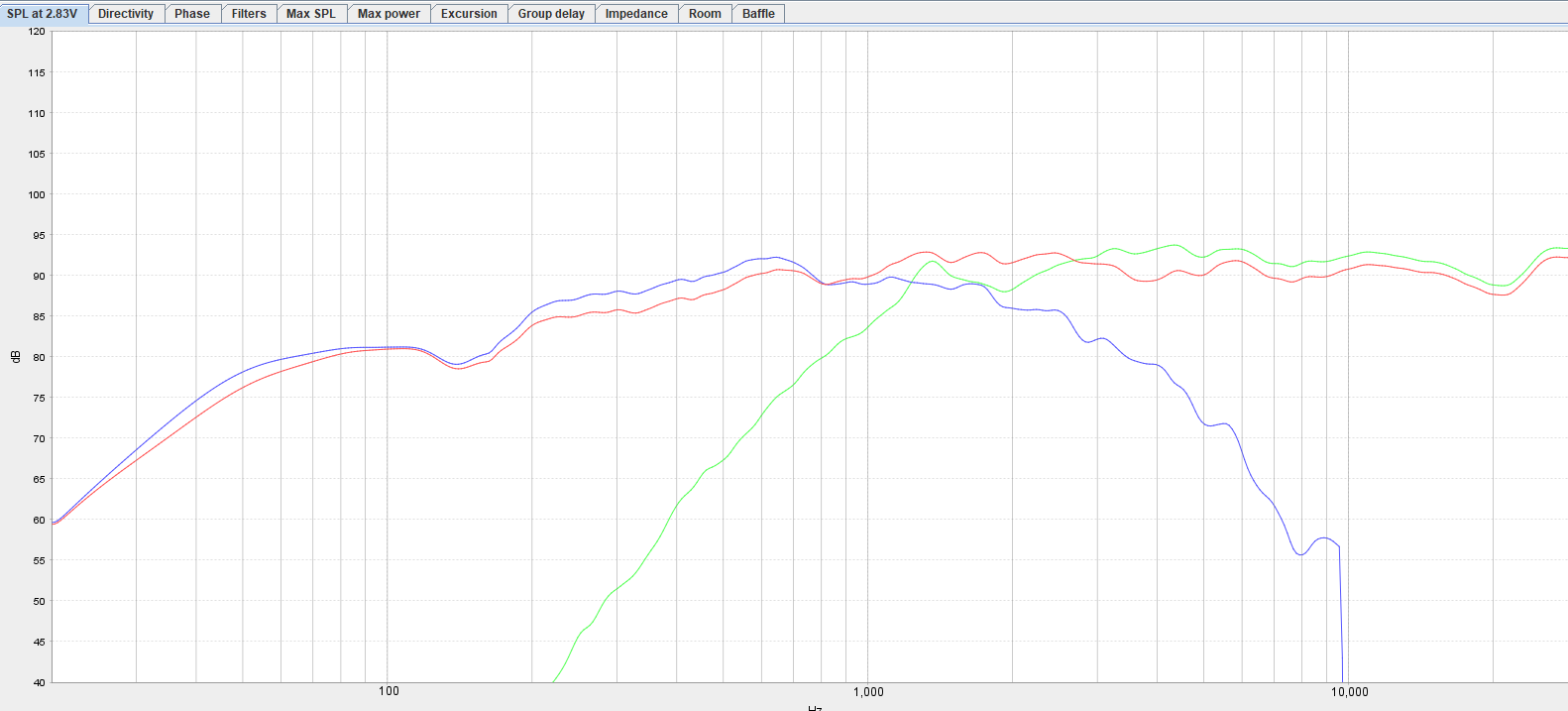Open the Max power tab

389,13
